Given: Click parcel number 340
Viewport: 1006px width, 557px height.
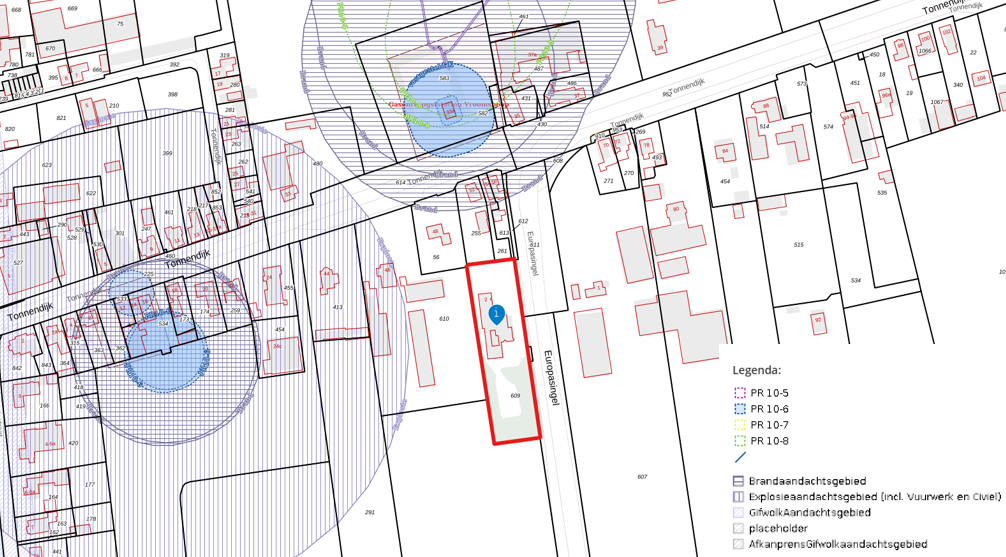Looking at the screenshot, I should (958, 85).
